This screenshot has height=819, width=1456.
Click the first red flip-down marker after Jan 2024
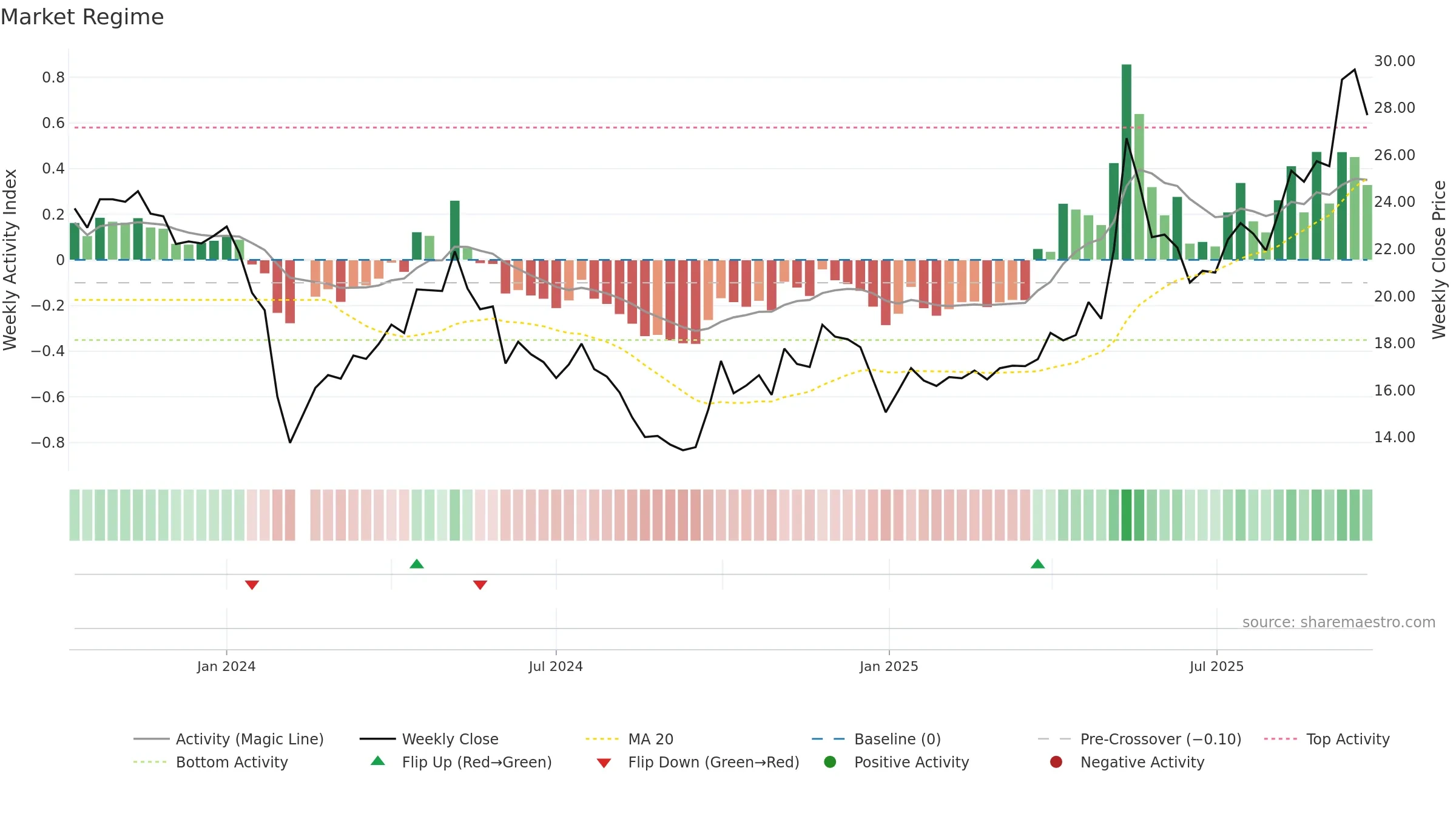pyautogui.click(x=252, y=585)
